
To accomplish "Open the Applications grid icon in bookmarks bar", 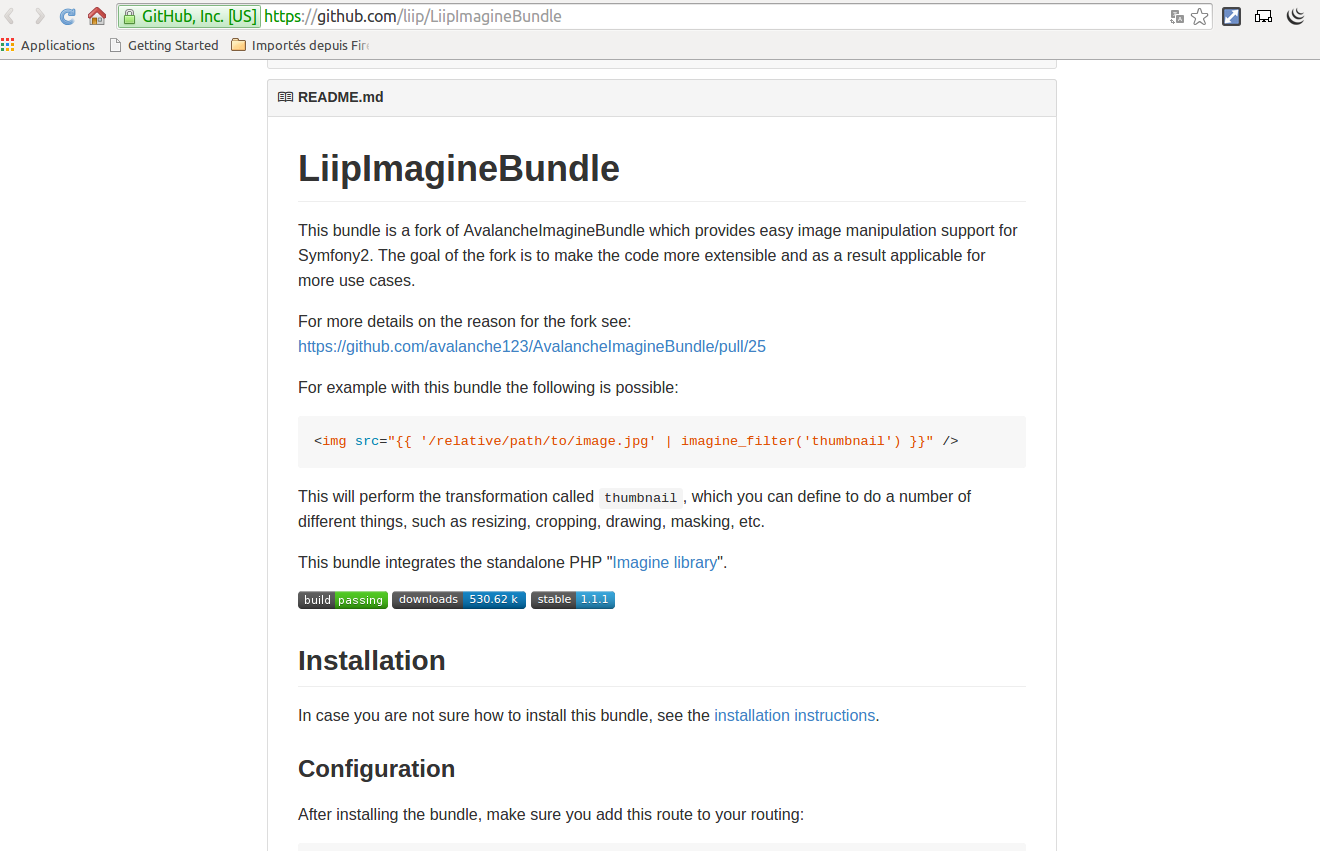I will [x=8, y=45].
